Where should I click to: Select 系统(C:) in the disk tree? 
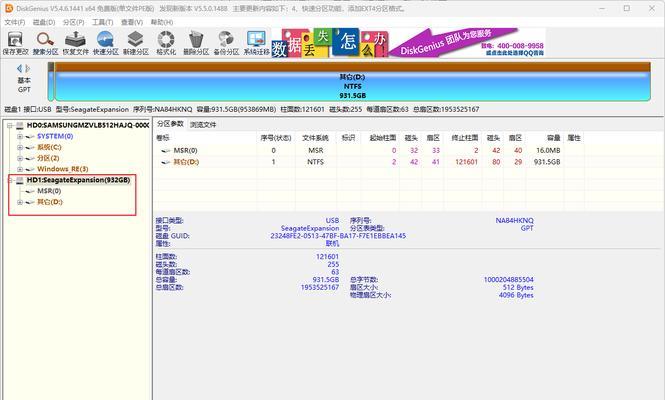(x=49, y=147)
